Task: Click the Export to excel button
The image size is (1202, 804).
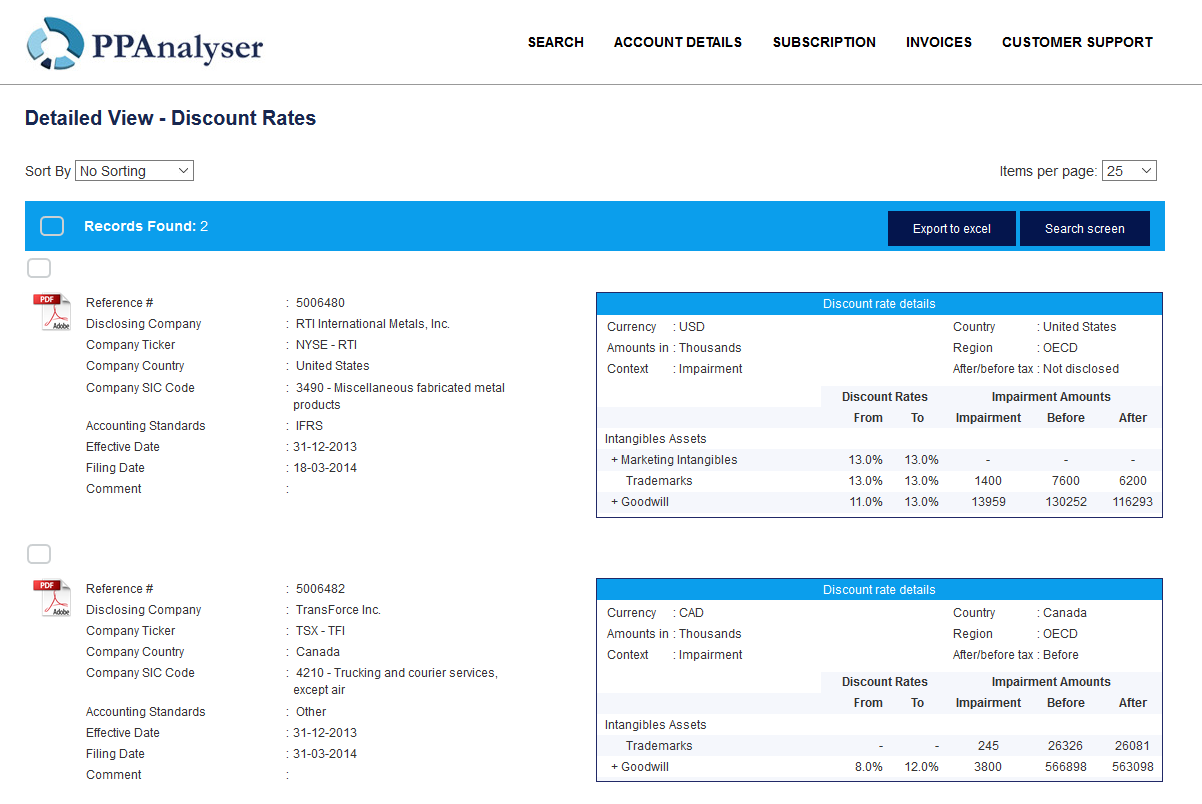Action: tap(952, 228)
